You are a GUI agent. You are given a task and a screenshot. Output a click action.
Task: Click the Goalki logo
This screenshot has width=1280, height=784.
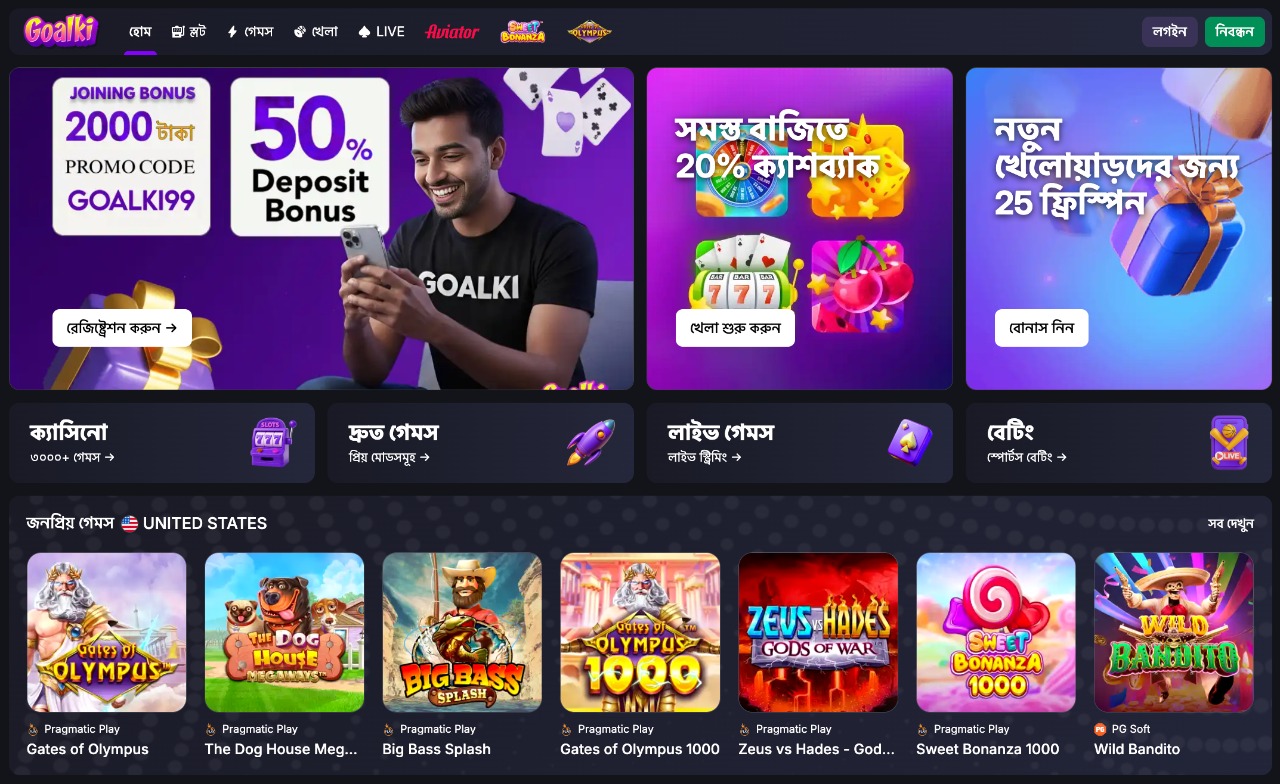[x=61, y=31]
